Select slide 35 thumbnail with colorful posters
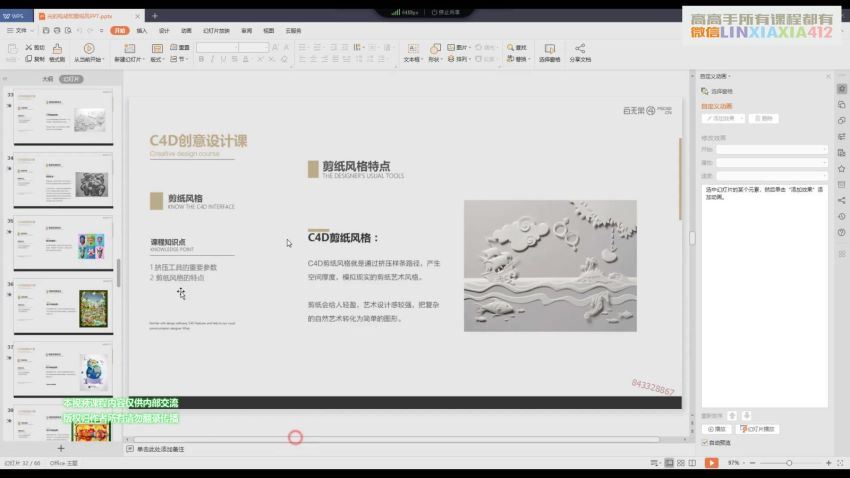Screen dimensions: 850x478 click(63, 243)
